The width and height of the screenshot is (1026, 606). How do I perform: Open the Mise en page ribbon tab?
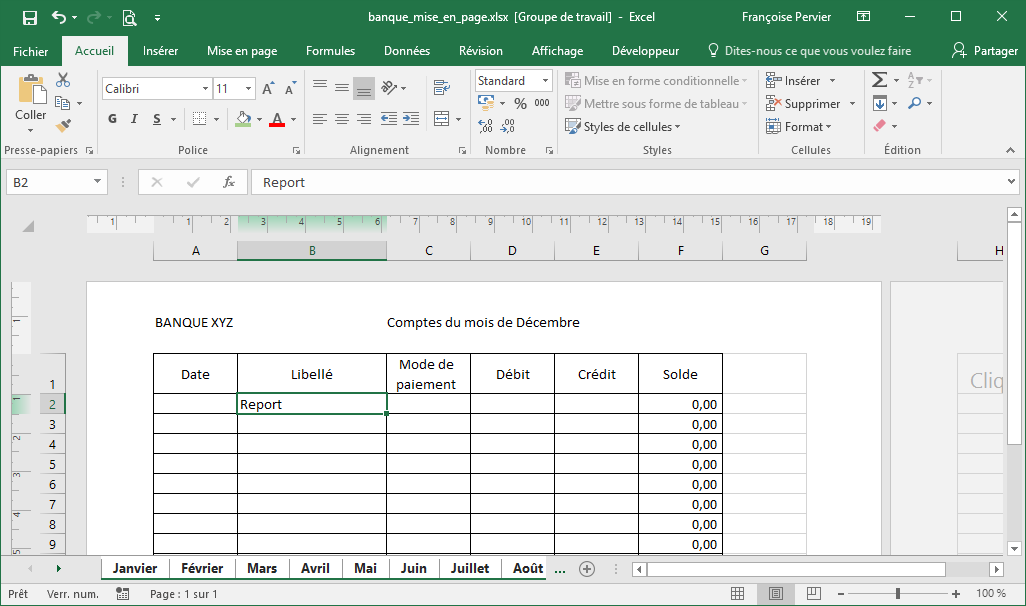(242, 51)
